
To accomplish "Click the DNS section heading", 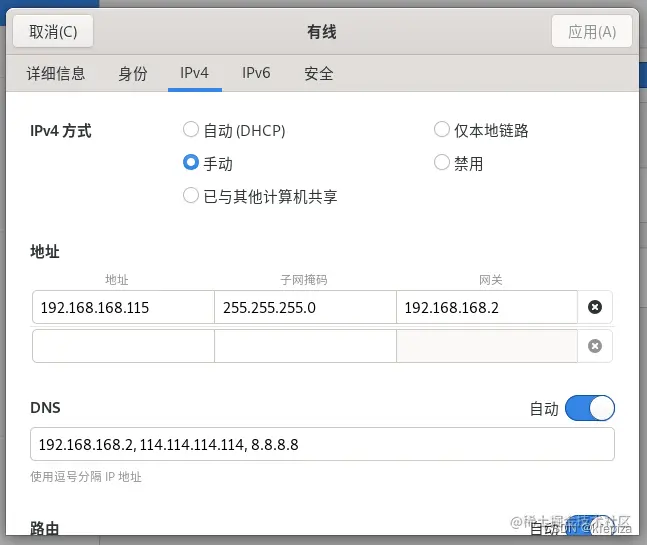I will pyautogui.click(x=45, y=408).
